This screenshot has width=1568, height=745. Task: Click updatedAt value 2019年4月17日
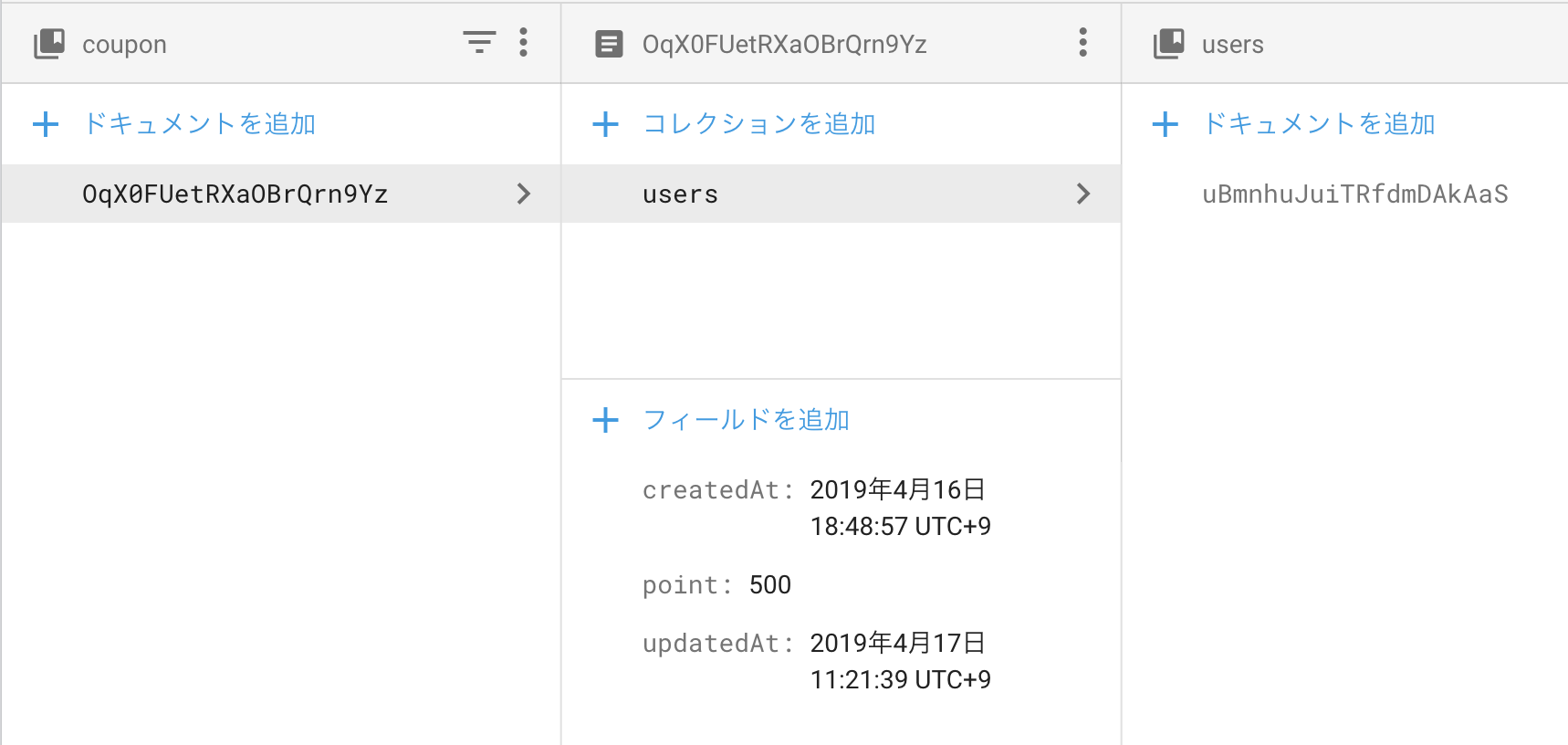point(898,644)
